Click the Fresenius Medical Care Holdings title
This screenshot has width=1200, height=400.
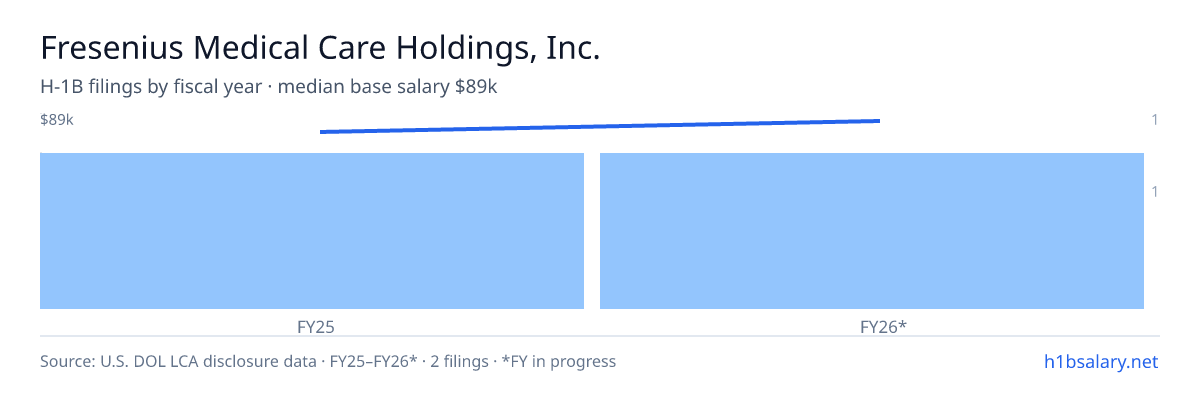pyautogui.click(x=320, y=48)
